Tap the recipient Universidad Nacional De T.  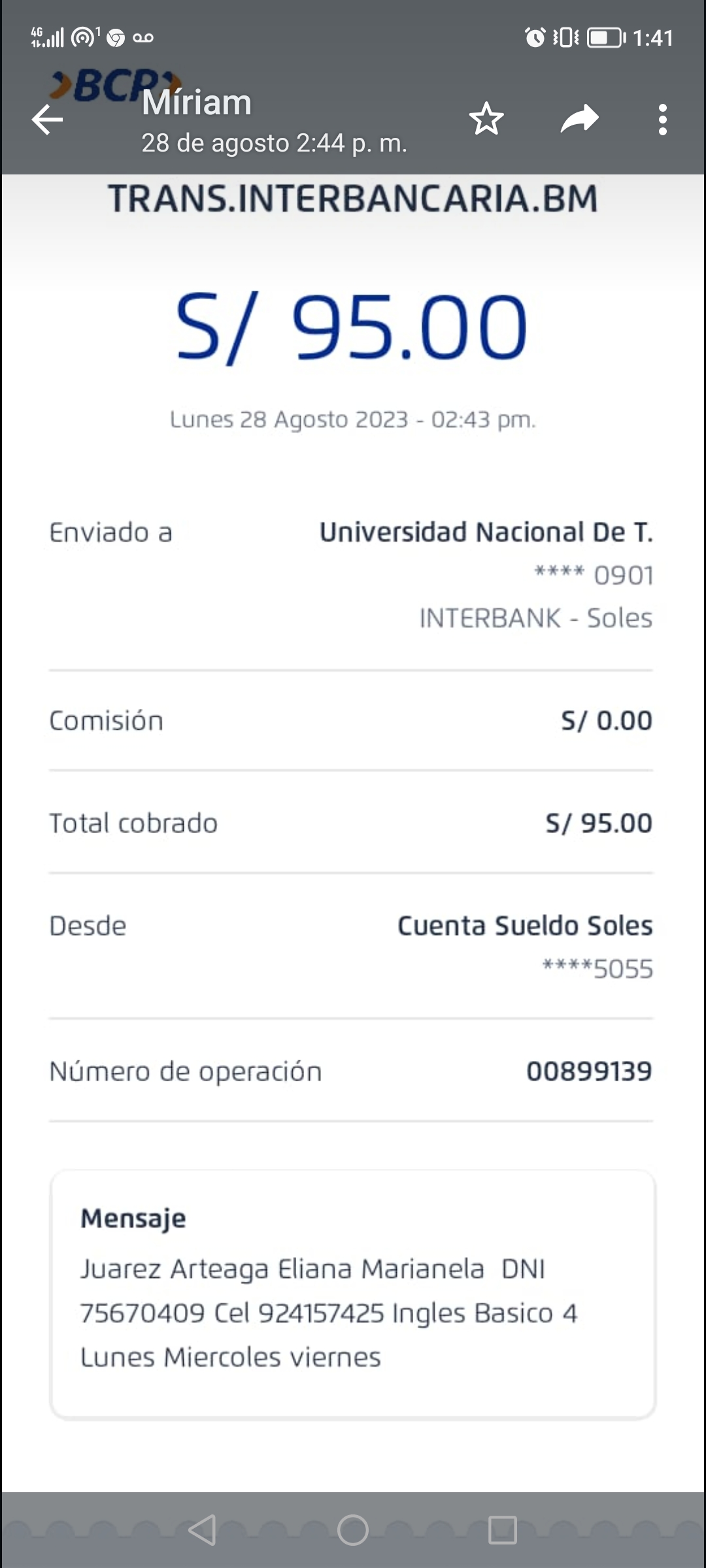tap(486, 532)
